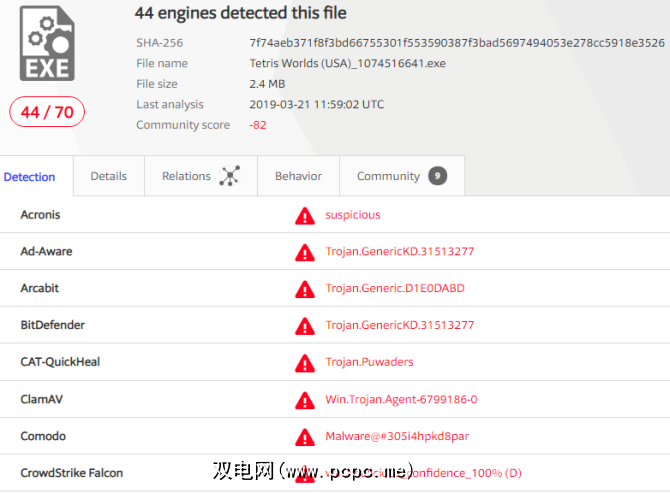Click the warning icon beside CAT-QuickHeal
Screen dimensions: 670x494
pos(305,363)
